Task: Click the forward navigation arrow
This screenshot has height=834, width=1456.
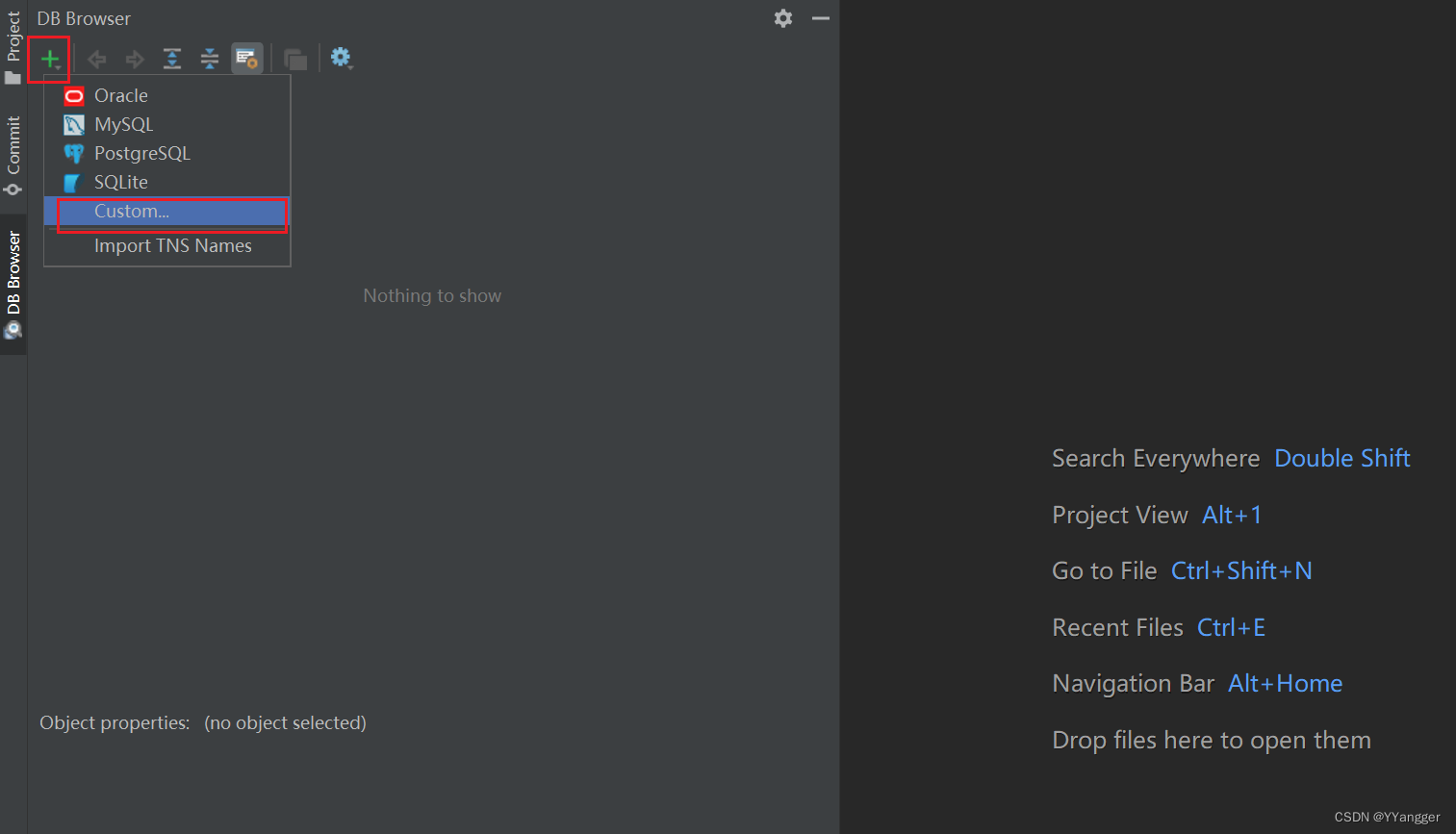Action: point(135,59)
